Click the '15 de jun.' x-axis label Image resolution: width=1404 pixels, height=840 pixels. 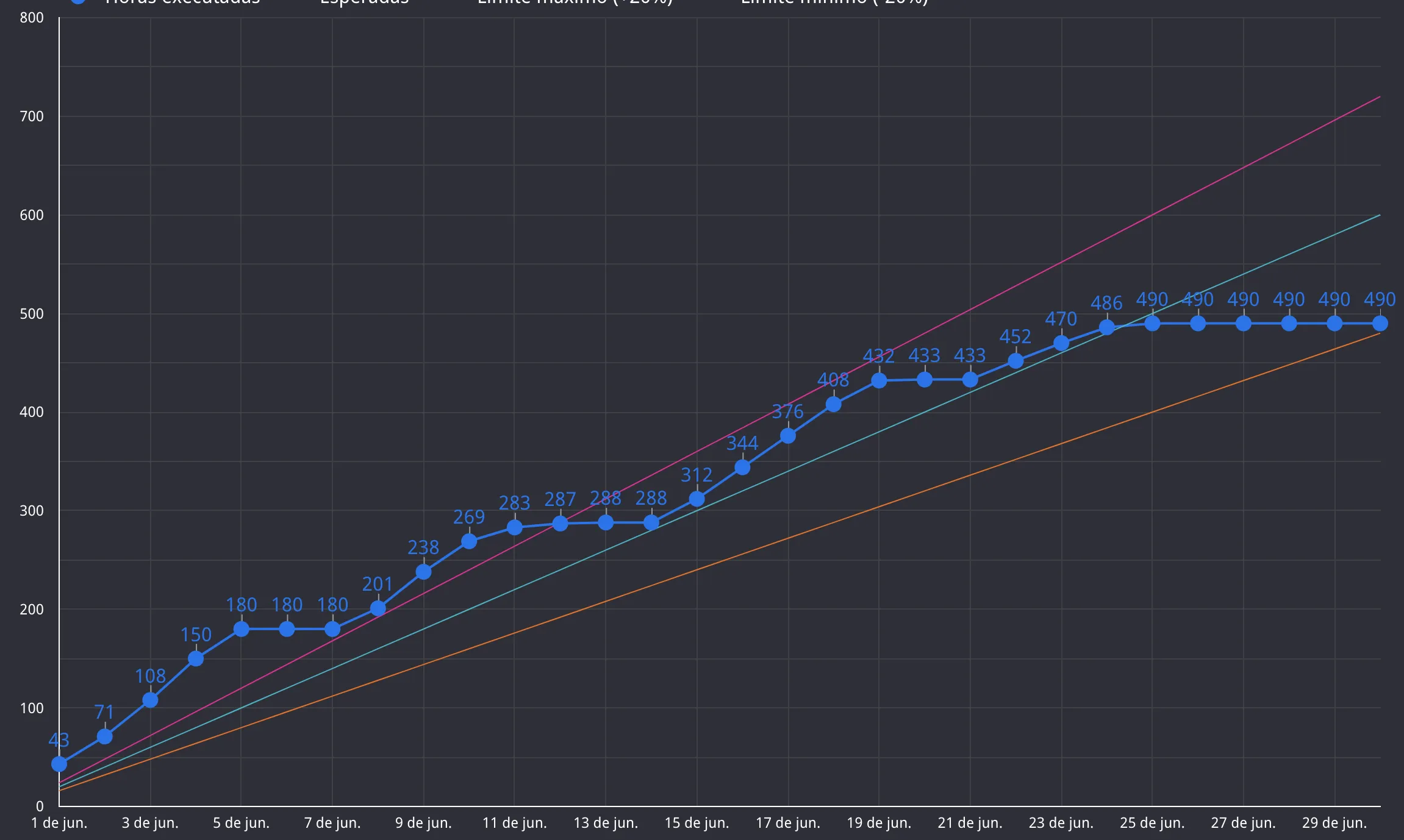pyautogui.click(x=697, y=823)
